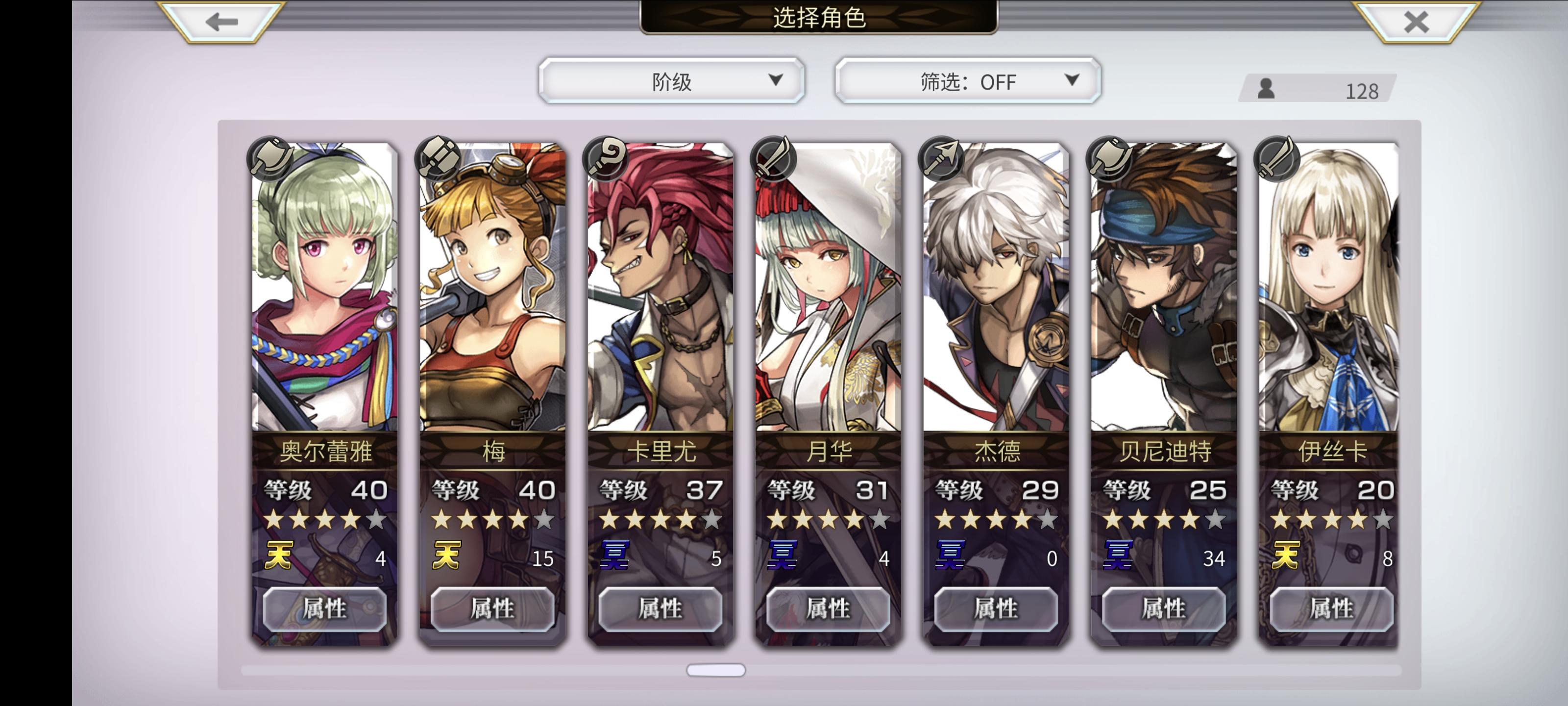Select the 梅 character portrait
Image resolution: width=1568 pixels, height=706 pixels.
[492, 287]
